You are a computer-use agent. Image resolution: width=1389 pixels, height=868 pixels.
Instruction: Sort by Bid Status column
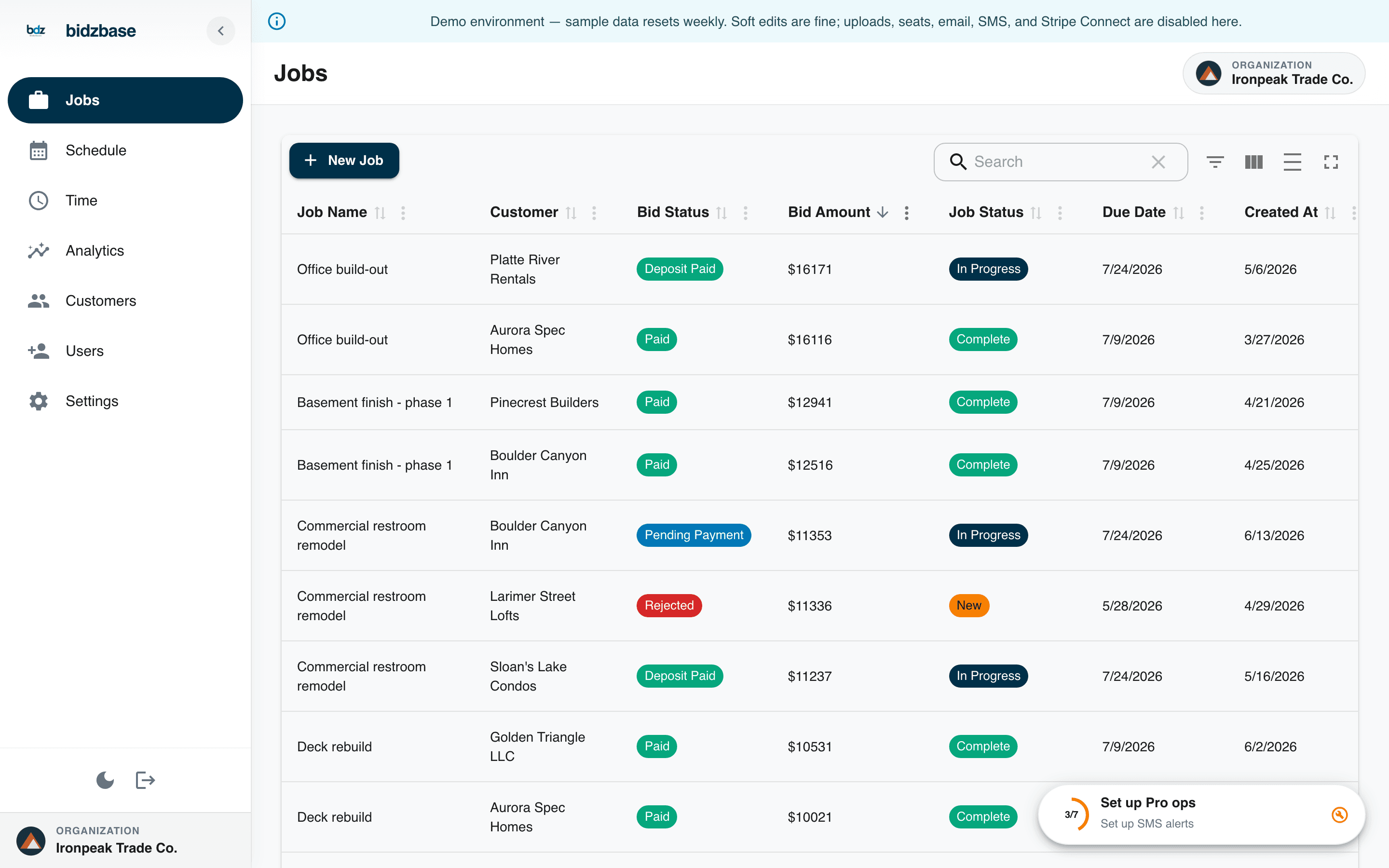722,213
